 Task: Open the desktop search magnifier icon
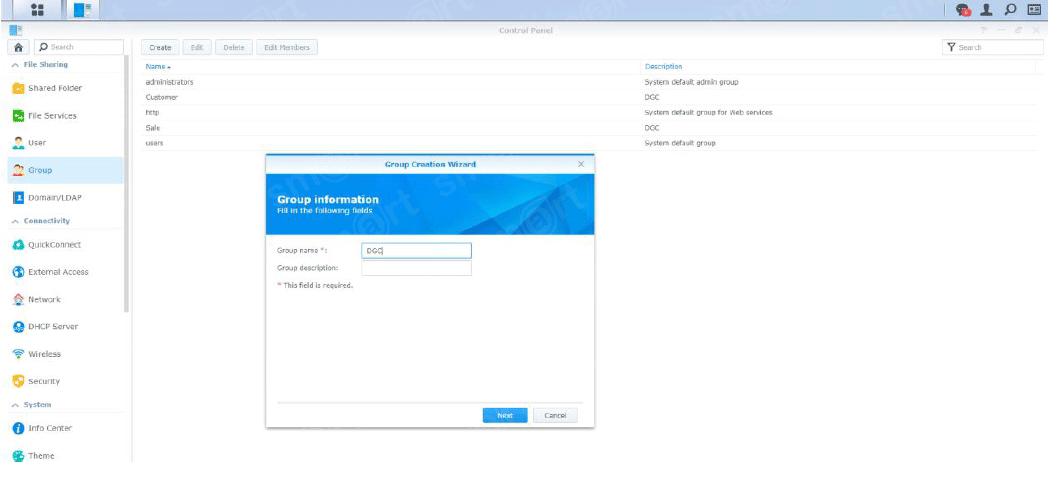point(1010,9)
